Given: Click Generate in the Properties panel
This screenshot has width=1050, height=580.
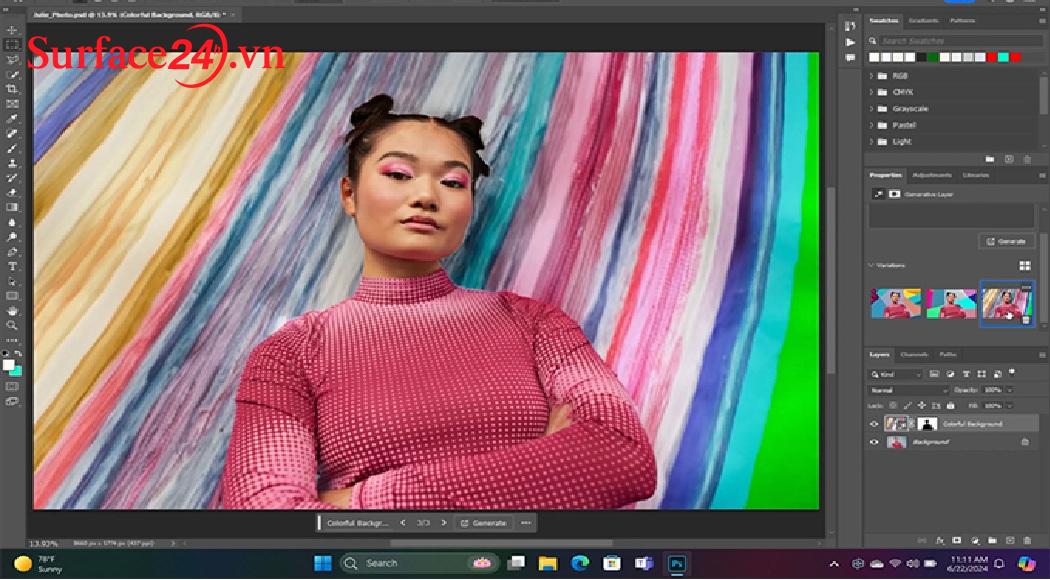Looking at the screenshot, I should (x=1006, y=241).
